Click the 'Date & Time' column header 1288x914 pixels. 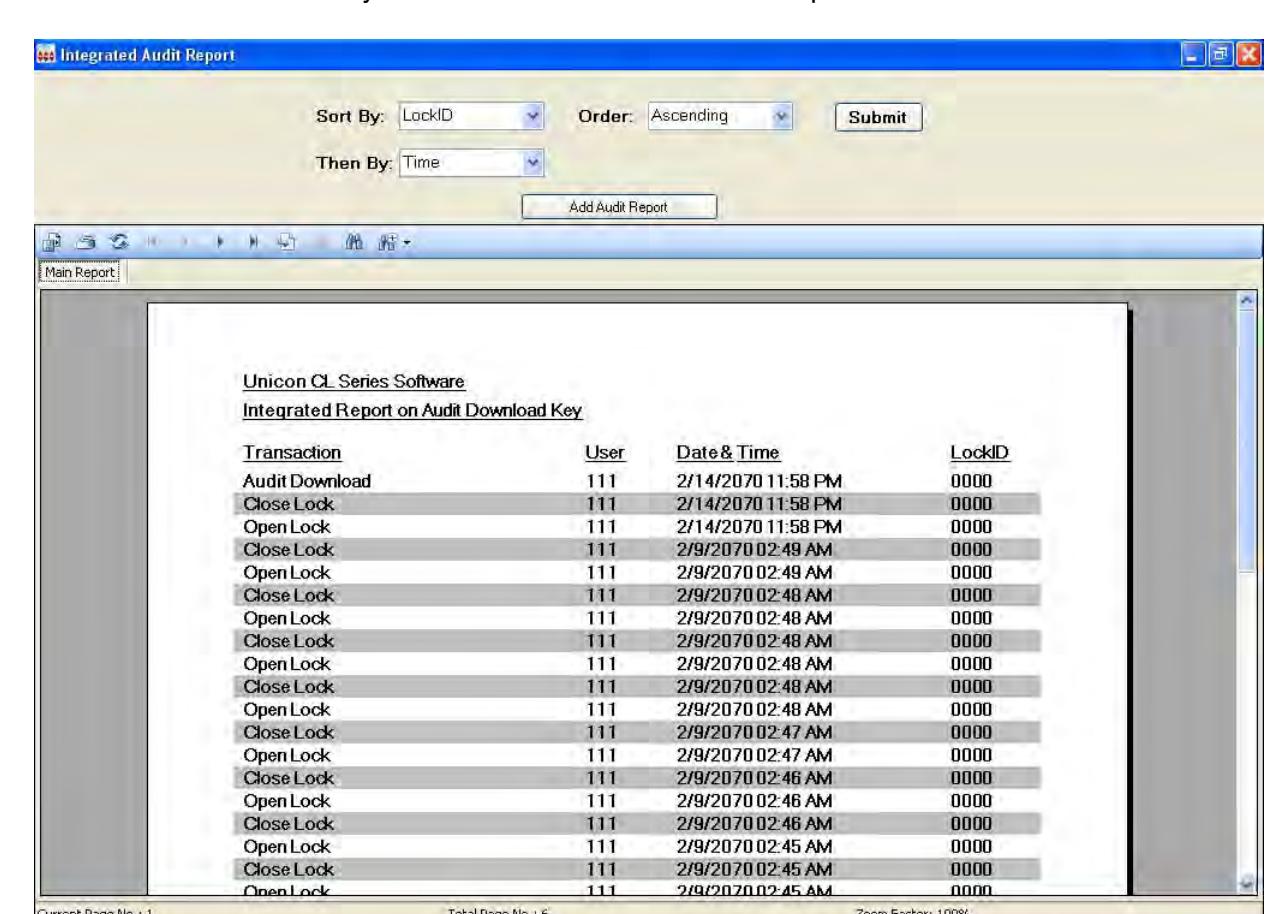[728, 452]
